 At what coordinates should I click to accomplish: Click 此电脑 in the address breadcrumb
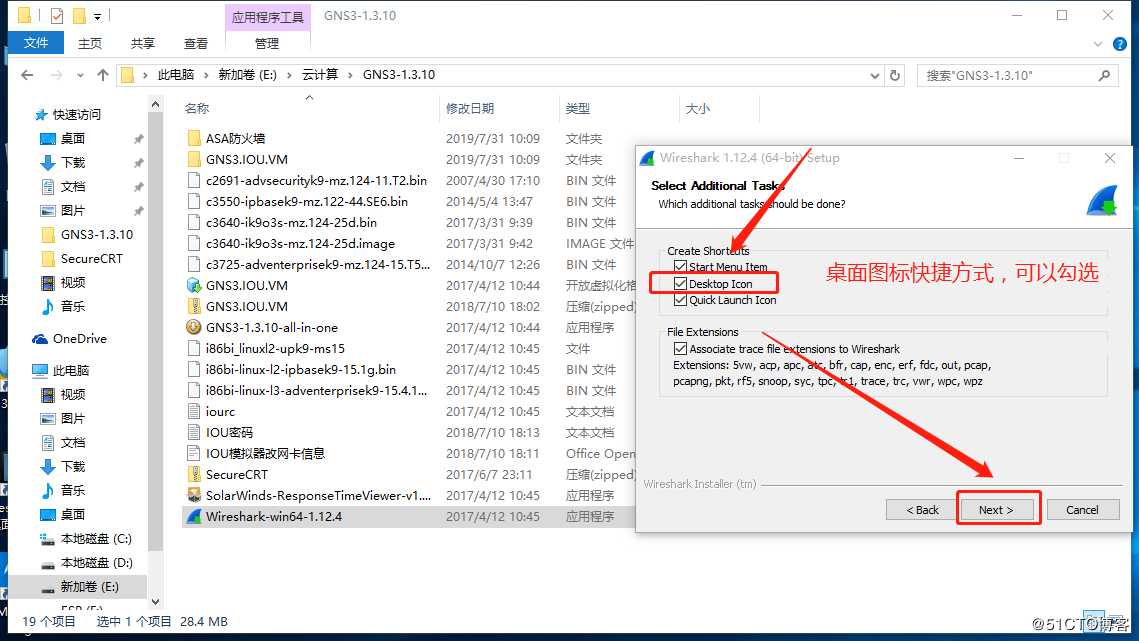(x=176, y=75)
